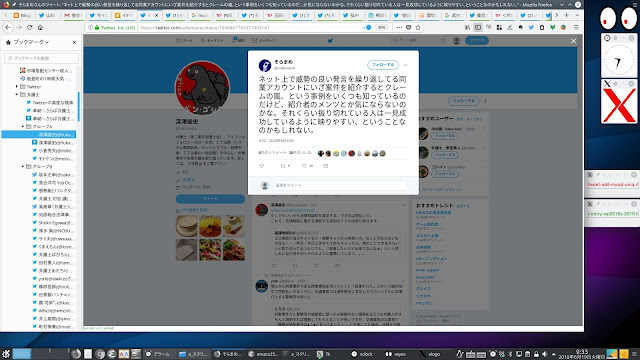
Task: Like the tweet with heart icon
Action: 304,166
